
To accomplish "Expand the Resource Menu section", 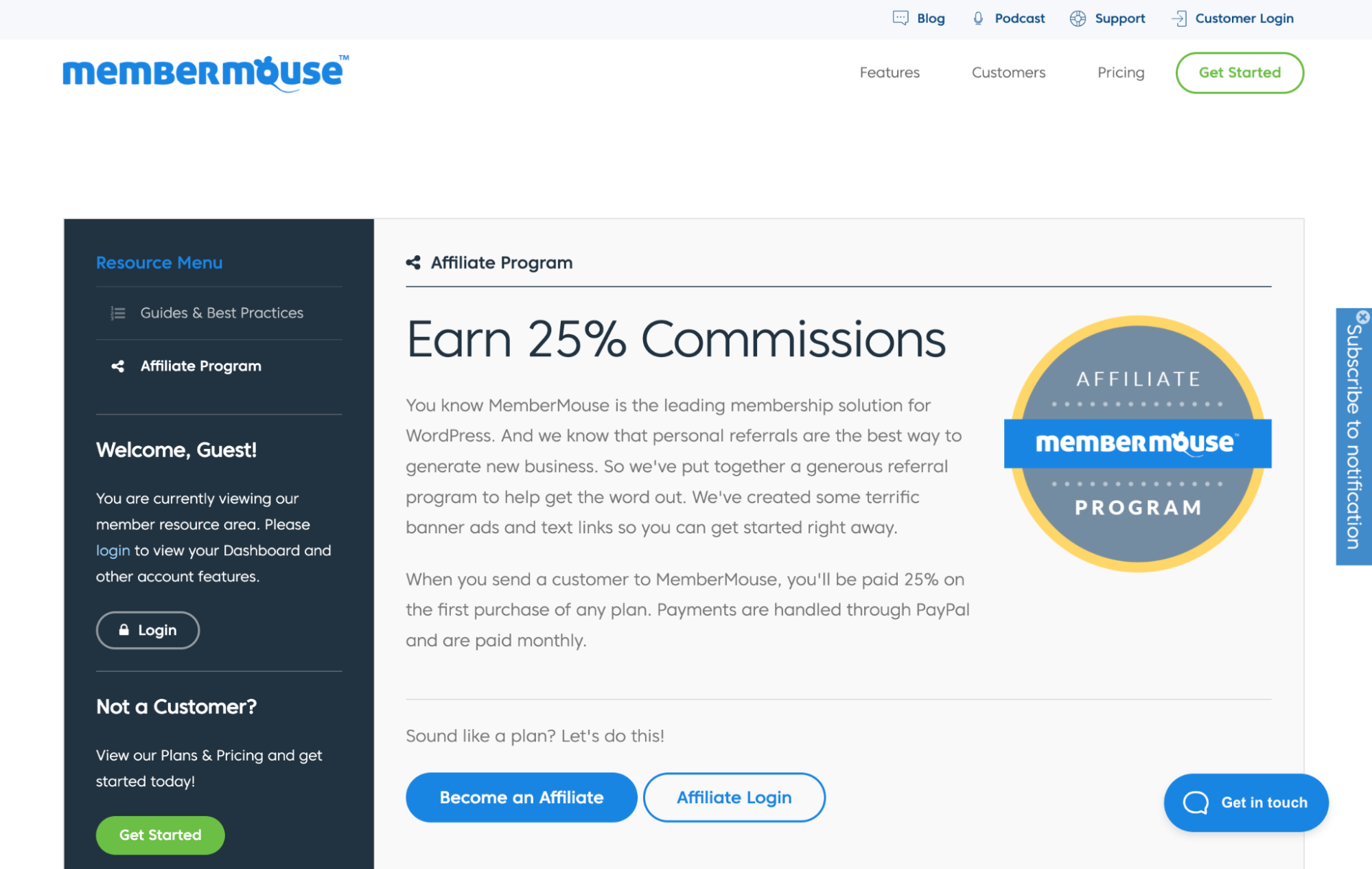I will click(159, 263).
